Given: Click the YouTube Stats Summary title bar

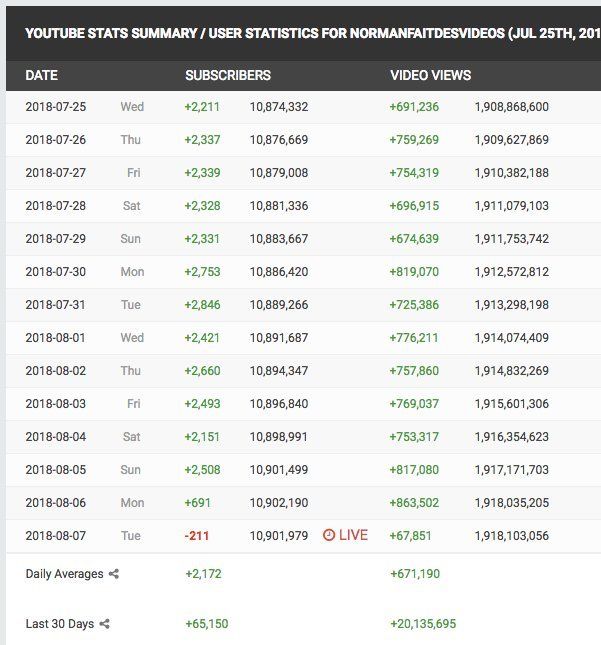Looking at the screenshot, I should pyautogui.click(x=304, y=33).
